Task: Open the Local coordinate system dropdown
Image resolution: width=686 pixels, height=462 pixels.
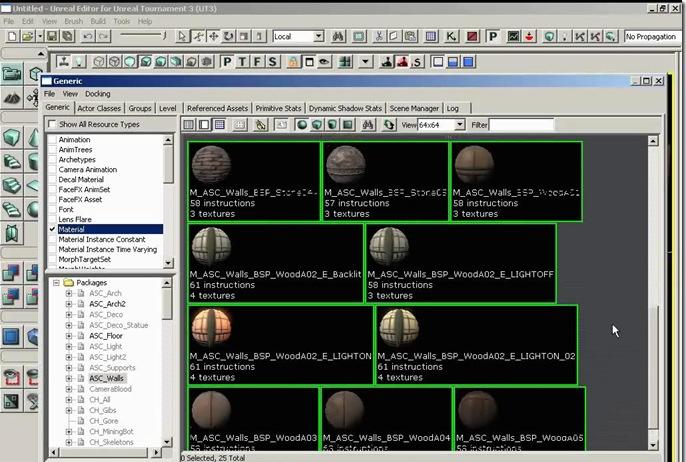Action: (318, 36)
